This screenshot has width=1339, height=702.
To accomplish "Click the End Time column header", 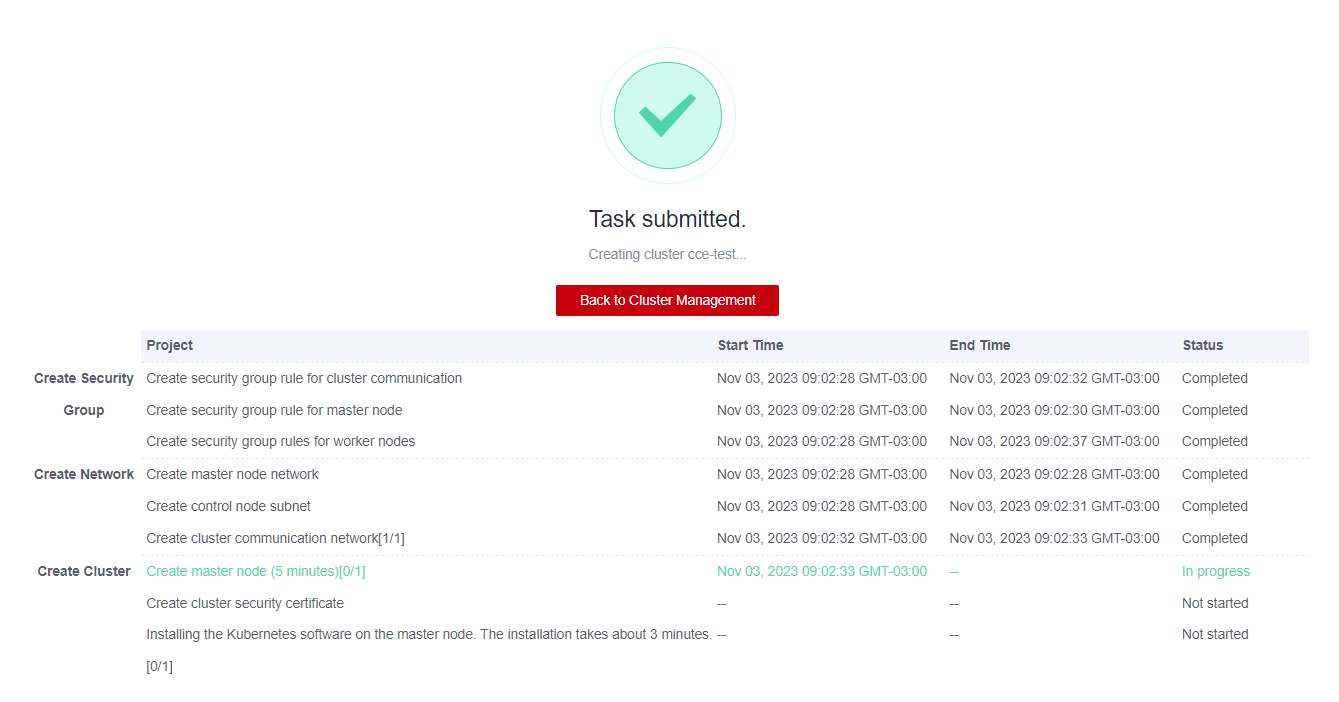I will tap(979, 345).
